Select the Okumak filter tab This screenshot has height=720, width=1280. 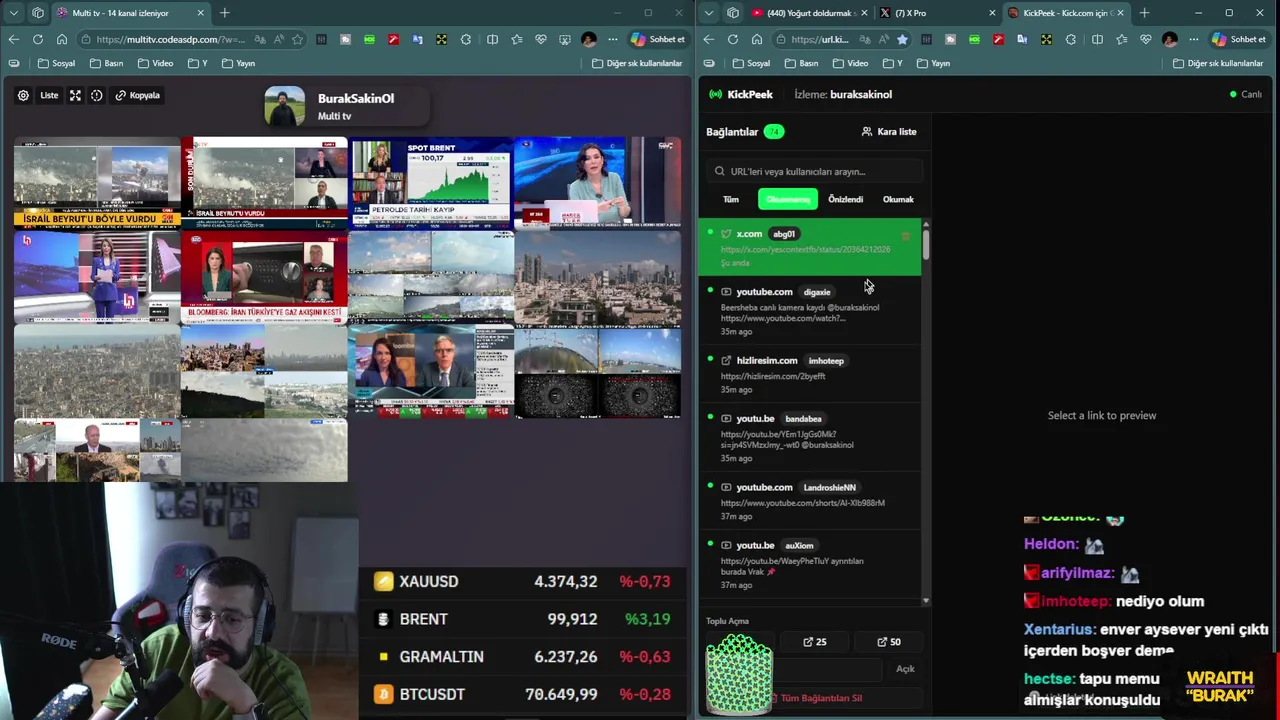tap(898, 199)
